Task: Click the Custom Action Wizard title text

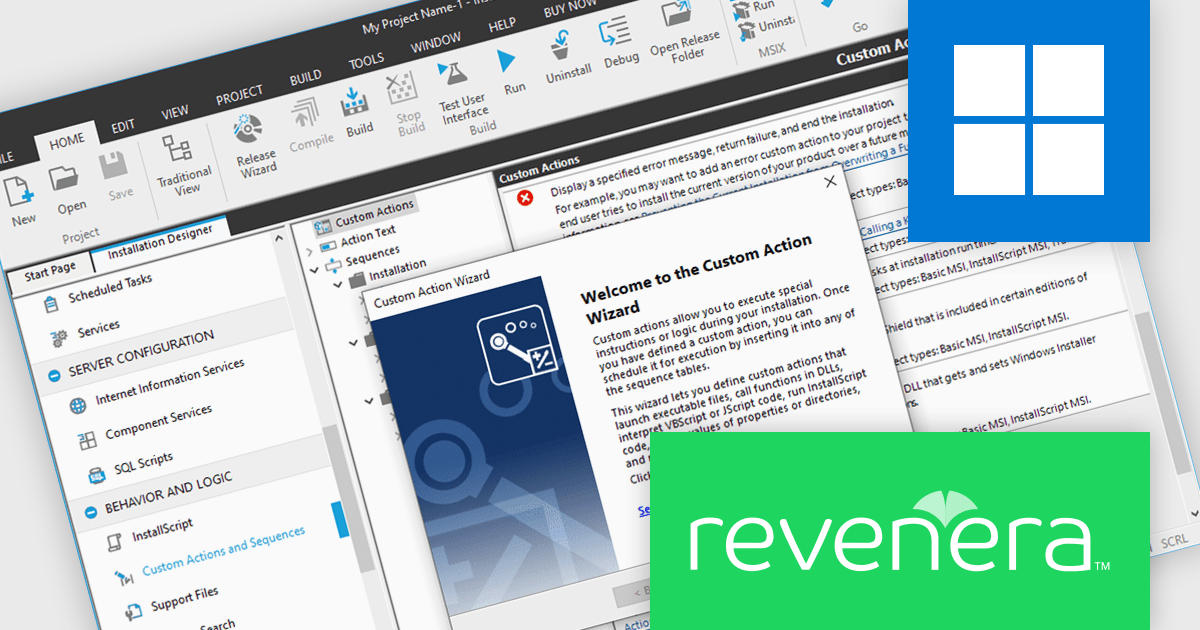Action: tap(431, 290)
